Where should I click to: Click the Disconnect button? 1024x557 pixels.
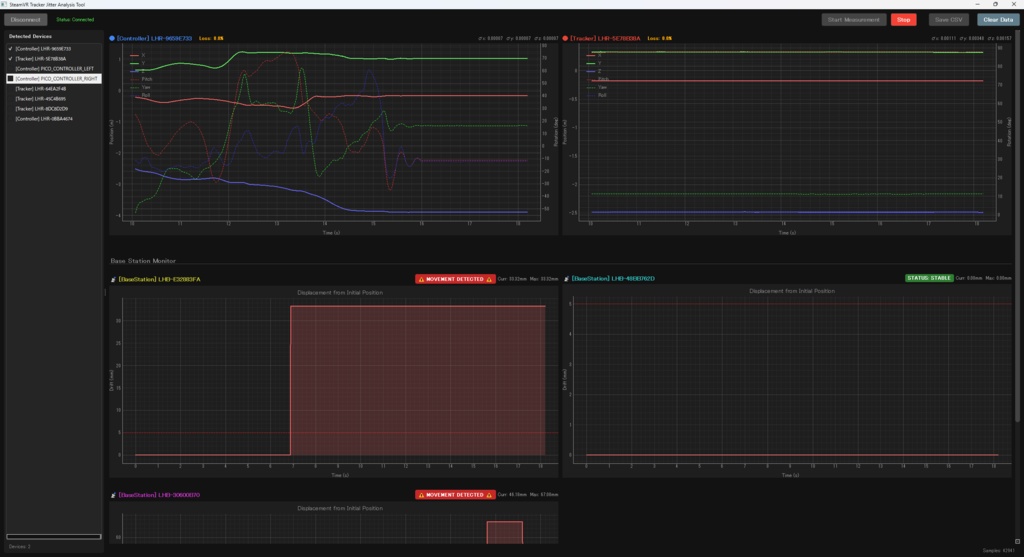[x=25, y=20]
